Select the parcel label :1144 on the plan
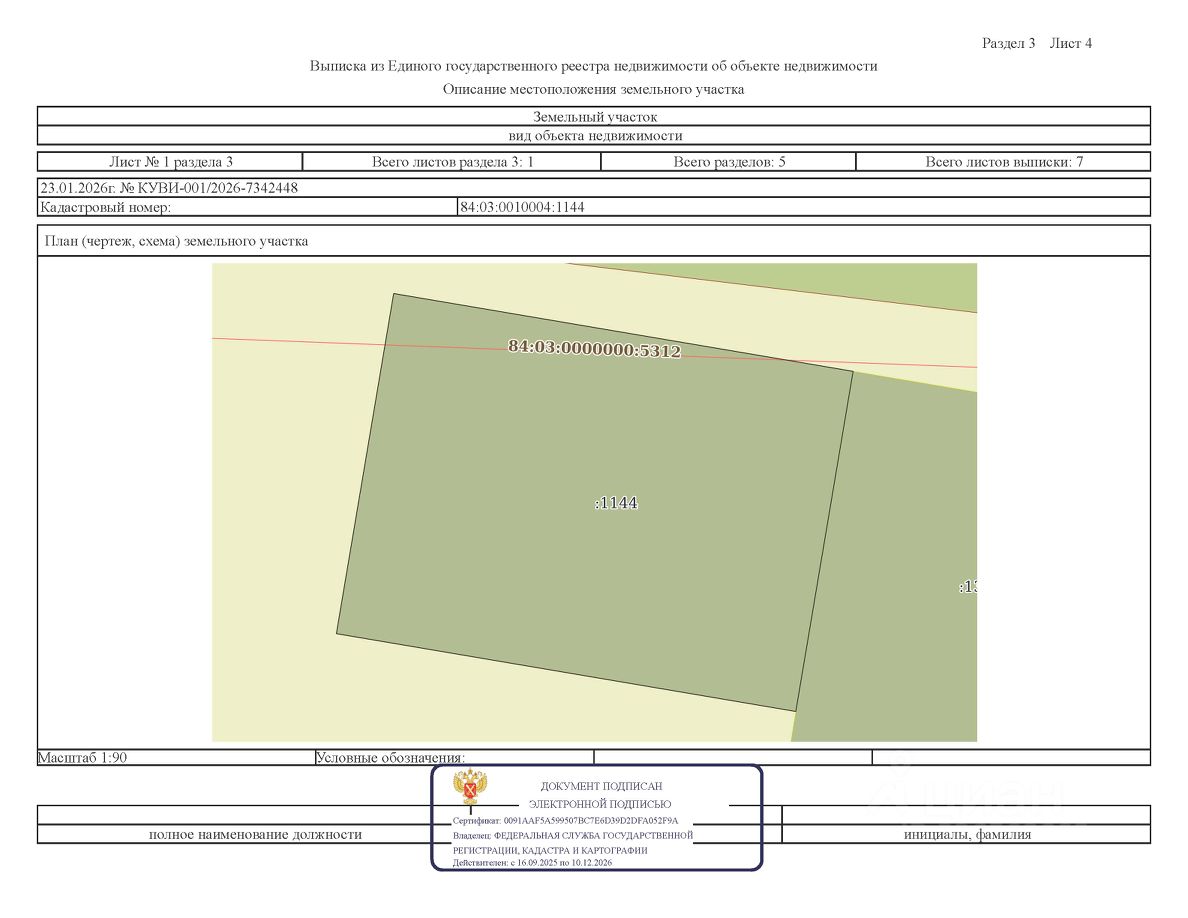 click(x=616, y=503)
